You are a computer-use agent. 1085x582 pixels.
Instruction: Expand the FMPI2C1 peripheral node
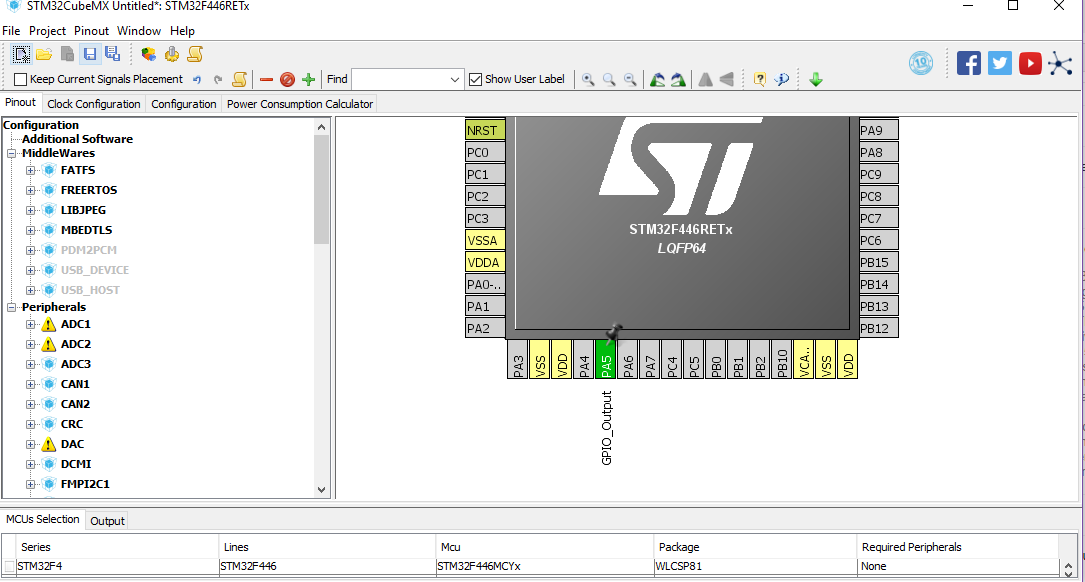click(x=30, y=484)
